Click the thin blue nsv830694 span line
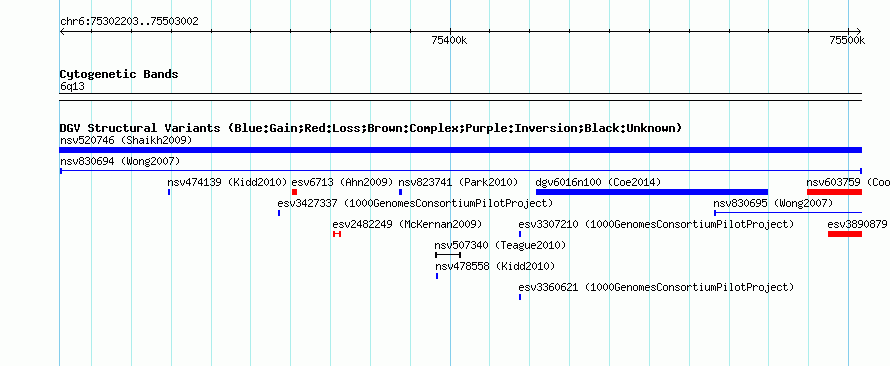Viewport: 890px width, 366px height. point(460,171)
